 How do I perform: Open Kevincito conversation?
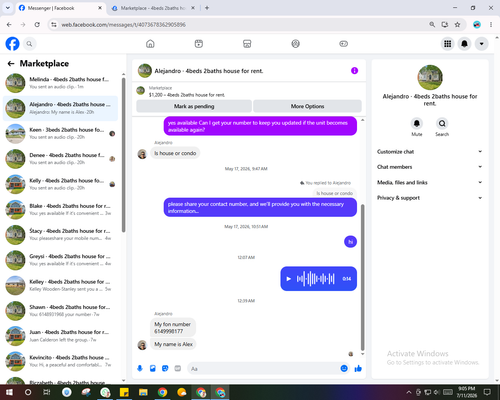[60, 361]
